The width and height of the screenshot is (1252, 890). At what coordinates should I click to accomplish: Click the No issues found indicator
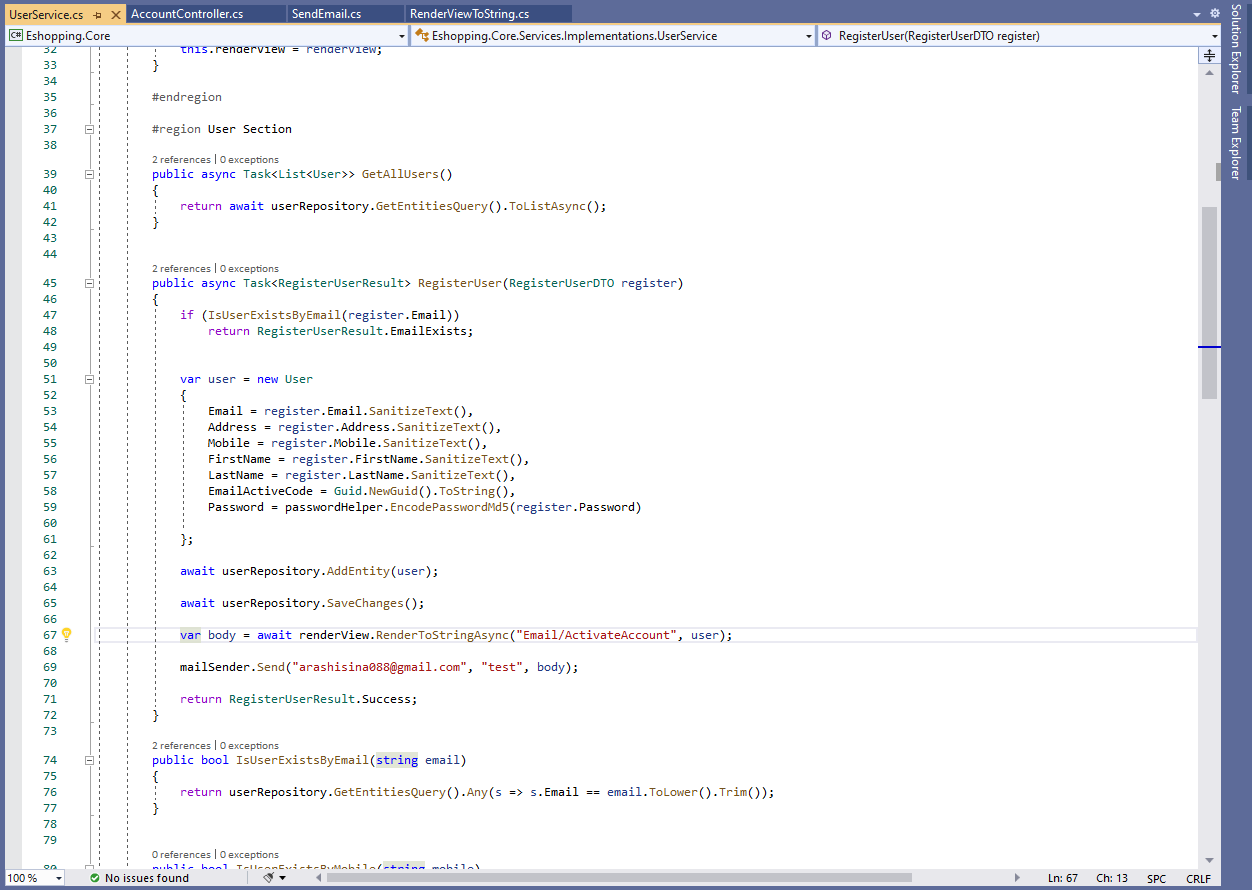point(138,878)
